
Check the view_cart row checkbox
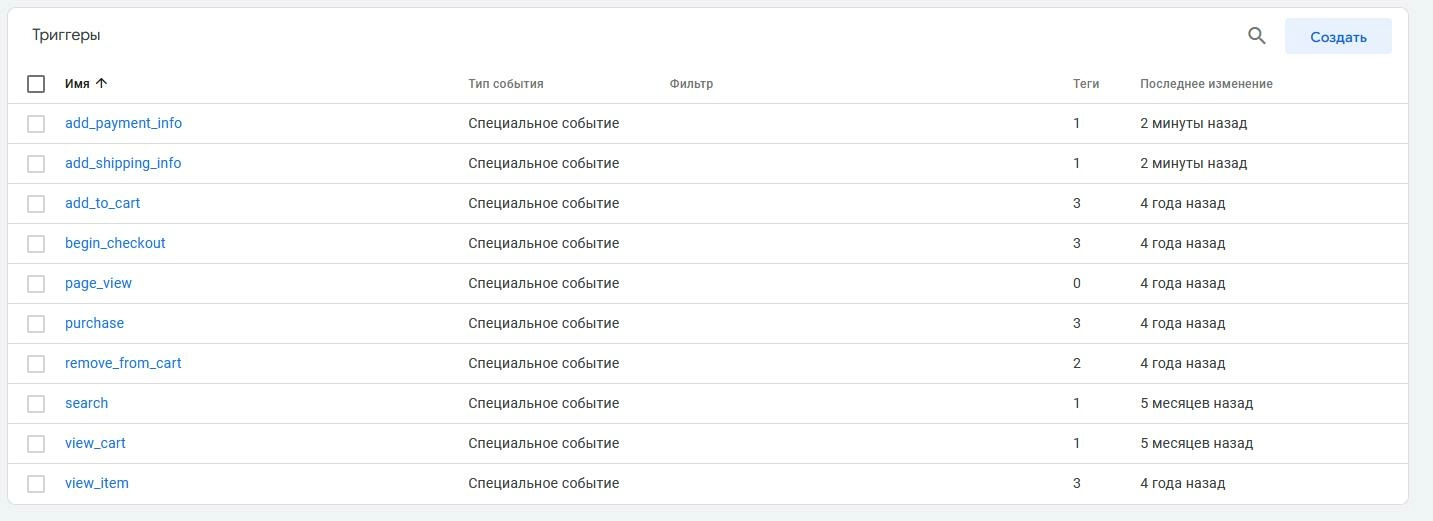tap(36, 444)
